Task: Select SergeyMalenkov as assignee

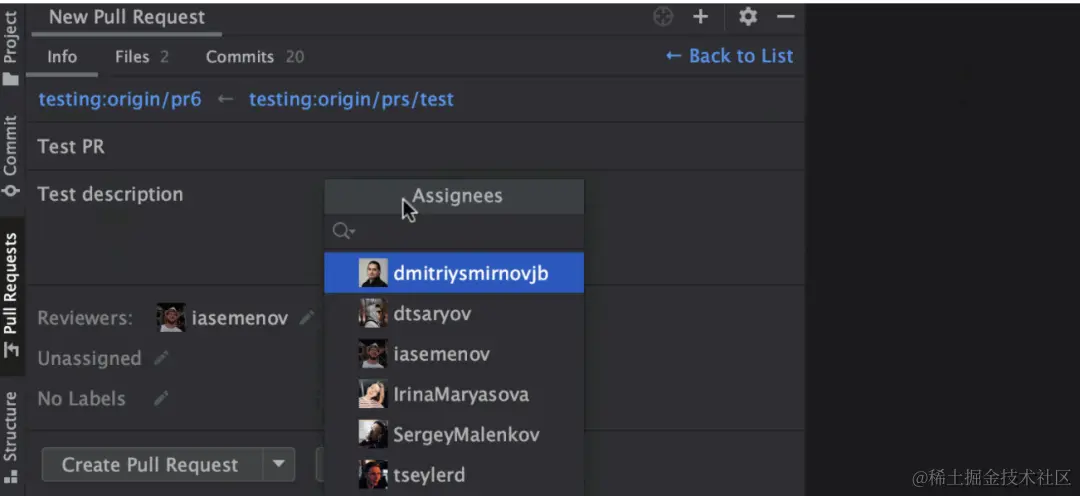Action: (x=455, y=434)
